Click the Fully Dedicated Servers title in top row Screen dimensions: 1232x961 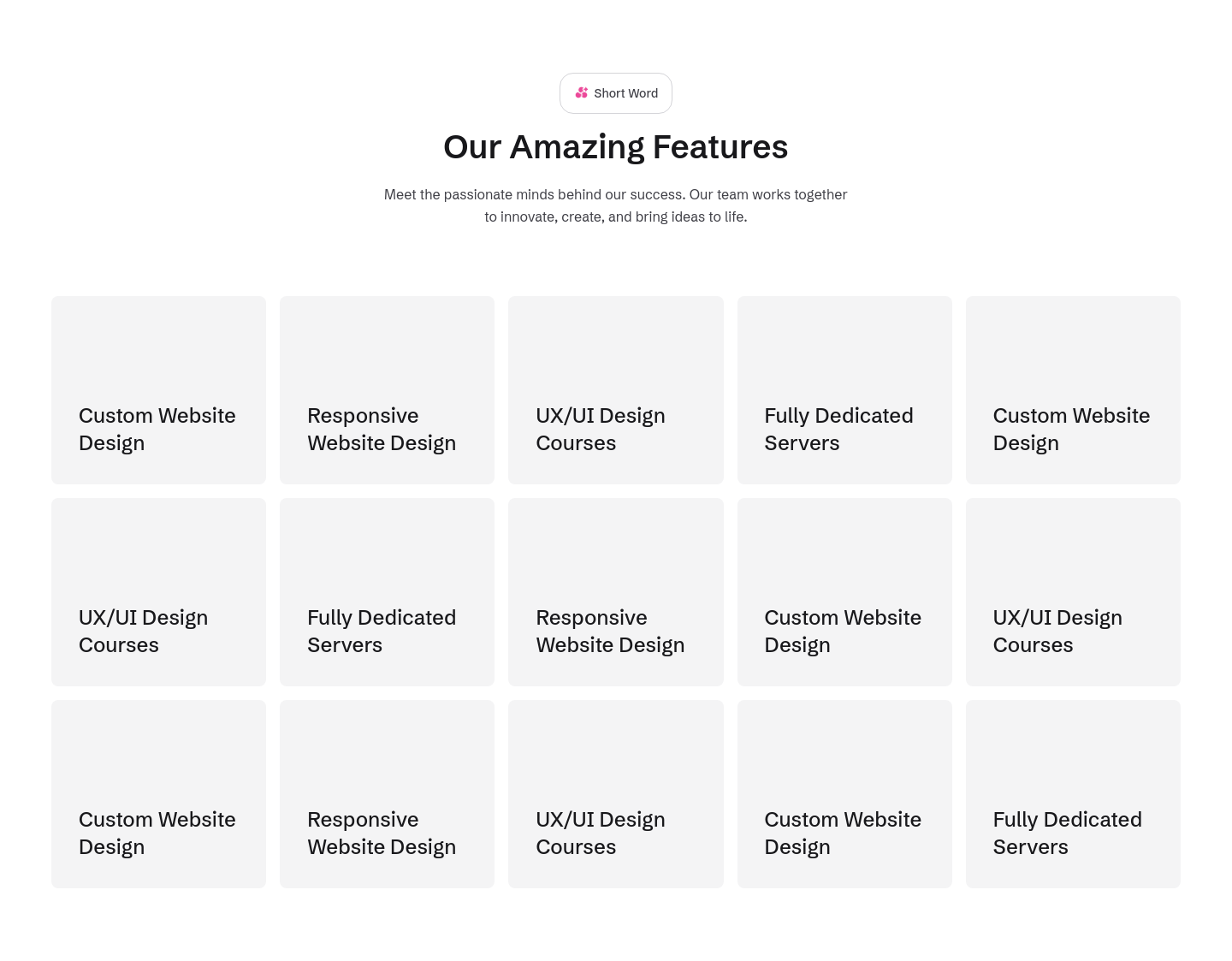tap(838, 429)
